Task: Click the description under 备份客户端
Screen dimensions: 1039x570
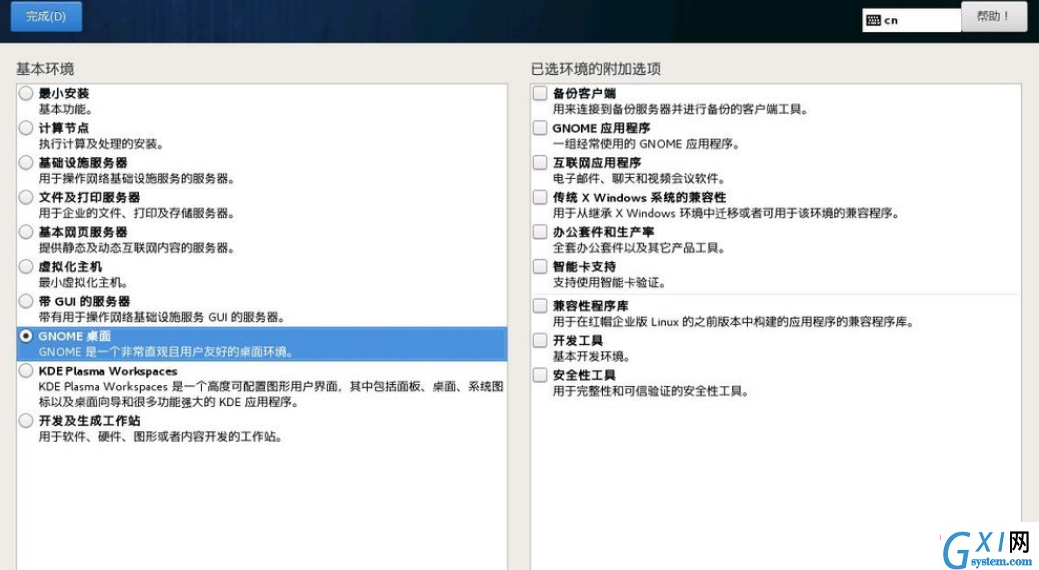Action: click(x=681, y=109)
